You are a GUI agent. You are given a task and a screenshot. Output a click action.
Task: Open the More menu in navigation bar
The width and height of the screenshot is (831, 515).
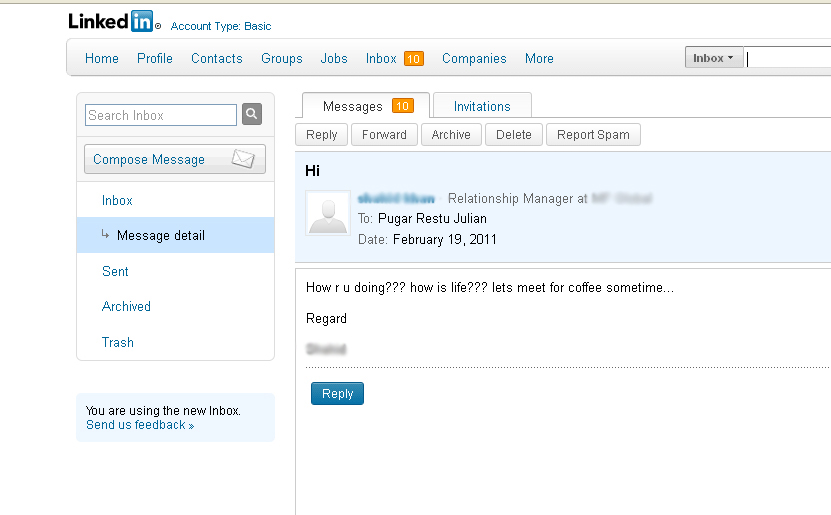(539, 59)
